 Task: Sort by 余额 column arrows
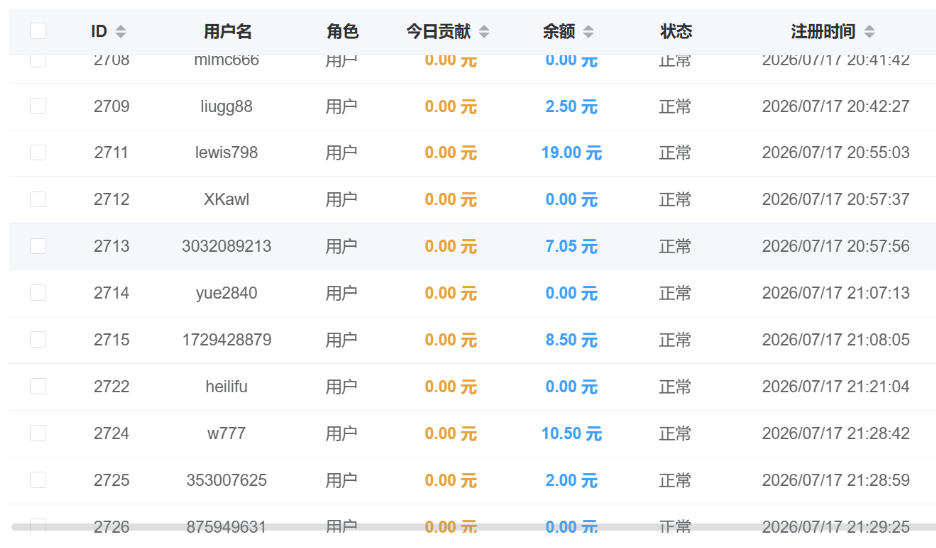(589, 32)
